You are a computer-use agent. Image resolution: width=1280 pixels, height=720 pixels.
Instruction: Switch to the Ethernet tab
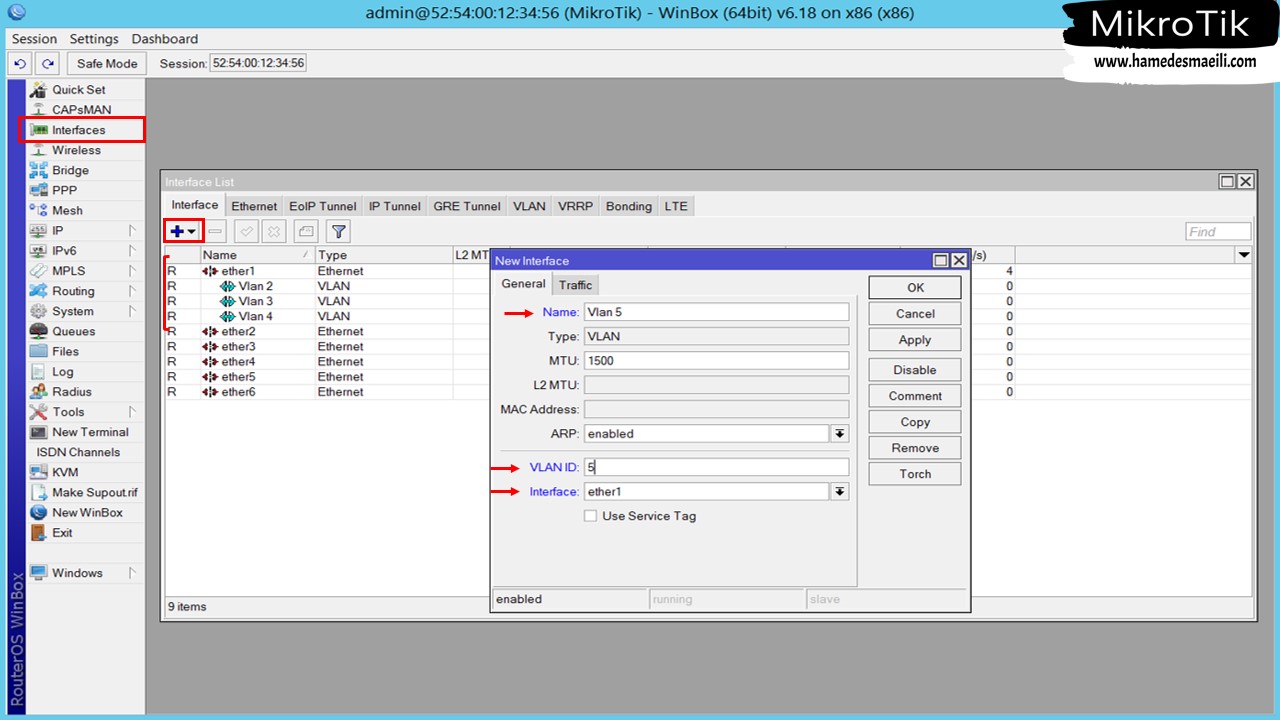(x=254, y=206)
